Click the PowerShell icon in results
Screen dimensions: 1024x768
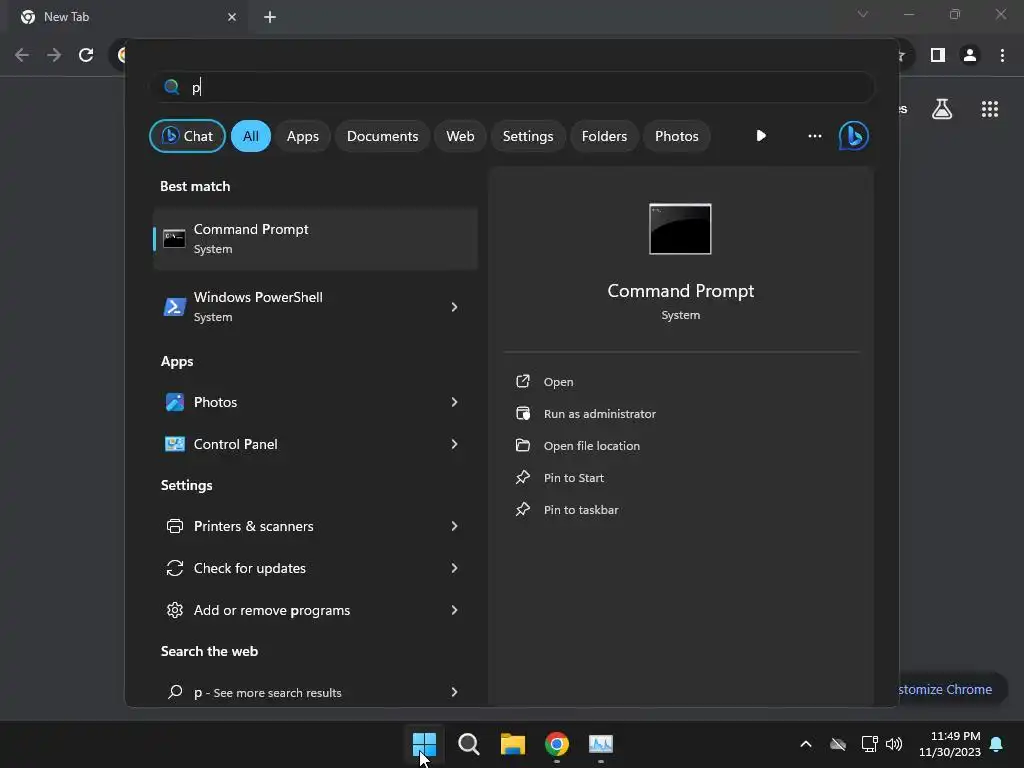[x=174, y=306]
